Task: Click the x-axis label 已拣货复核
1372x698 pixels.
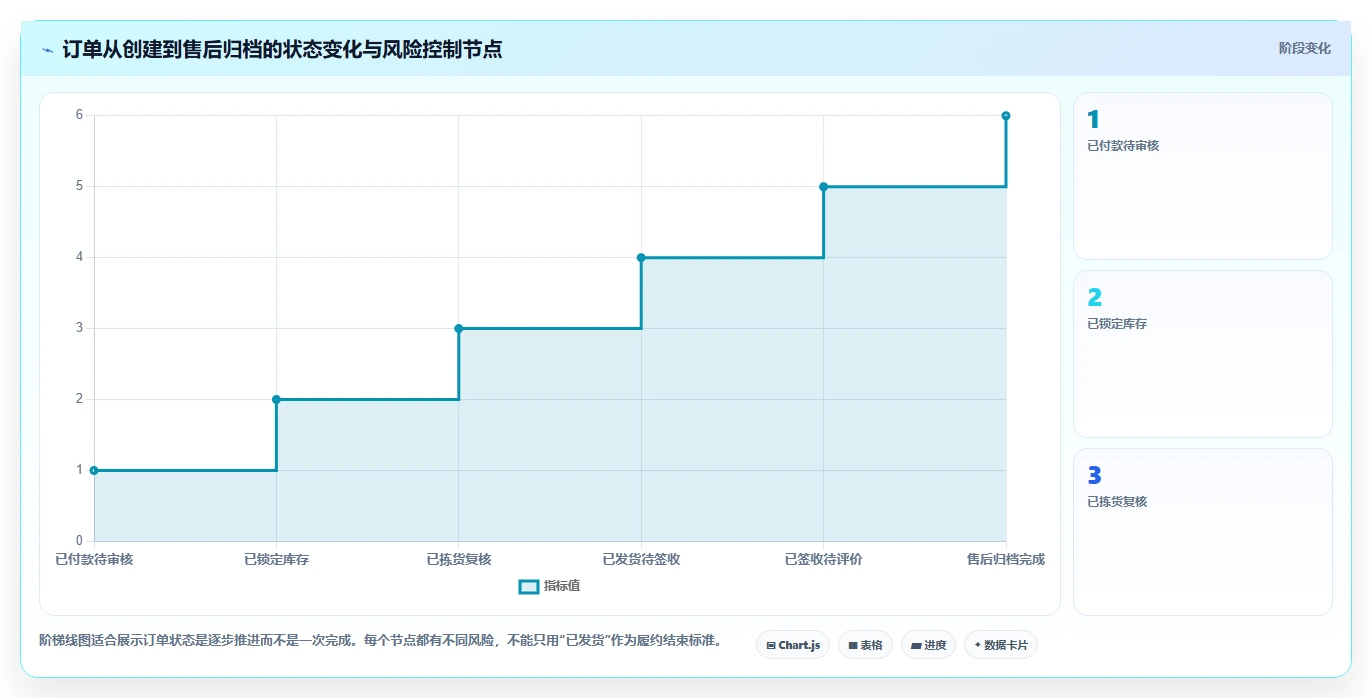Action: coord(459,560)
